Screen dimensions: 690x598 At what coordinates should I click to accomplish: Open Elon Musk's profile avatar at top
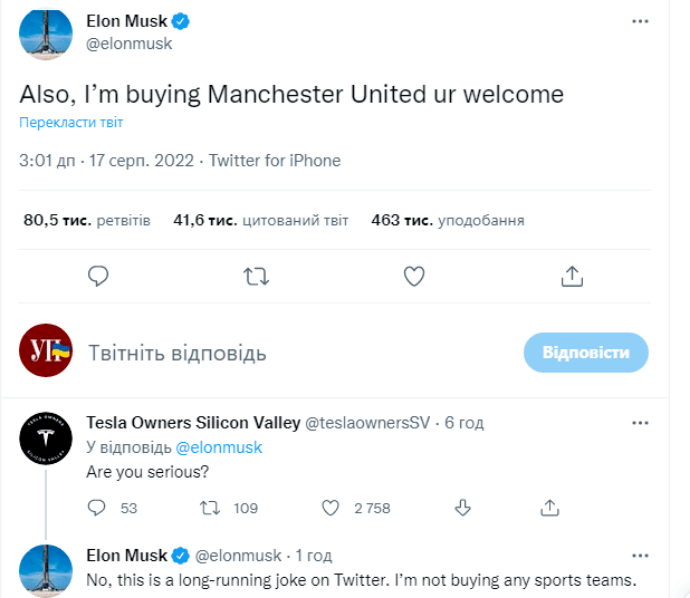coord(45,34)
